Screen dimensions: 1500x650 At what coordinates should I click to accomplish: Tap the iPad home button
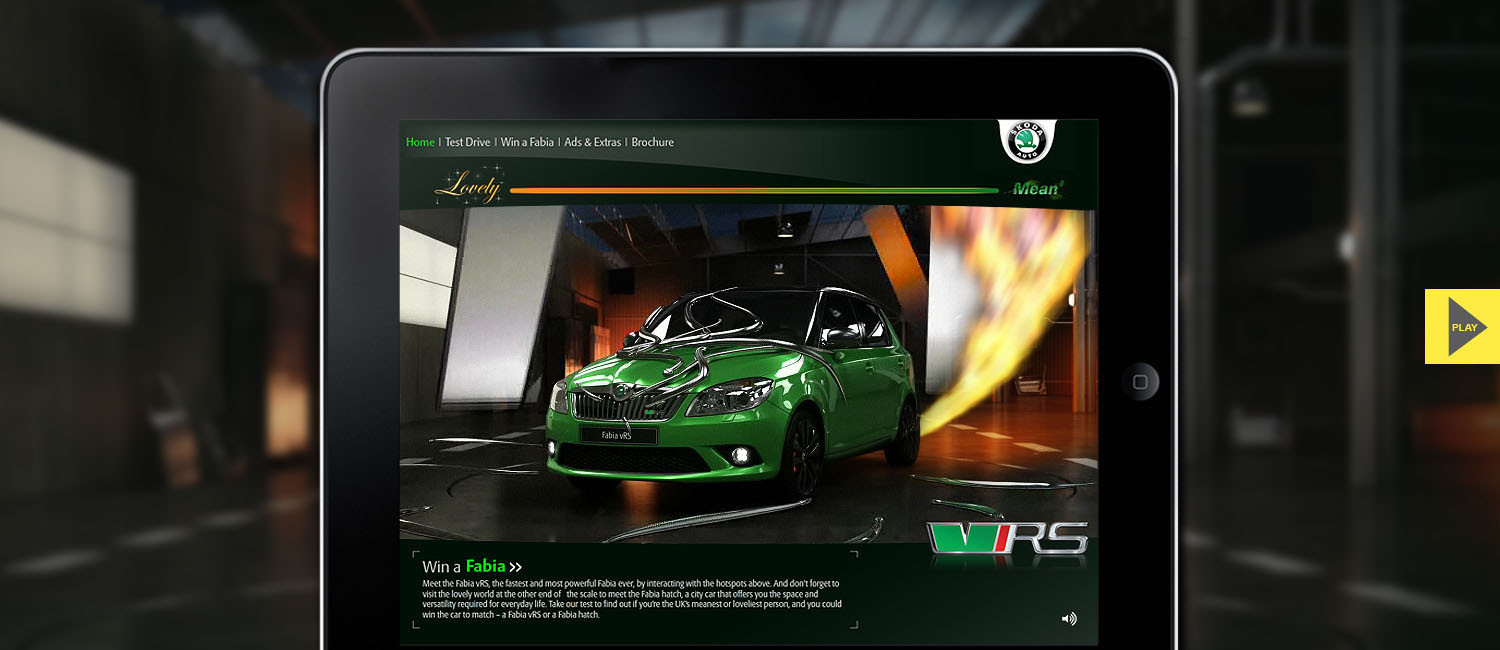pos(1140,382)
